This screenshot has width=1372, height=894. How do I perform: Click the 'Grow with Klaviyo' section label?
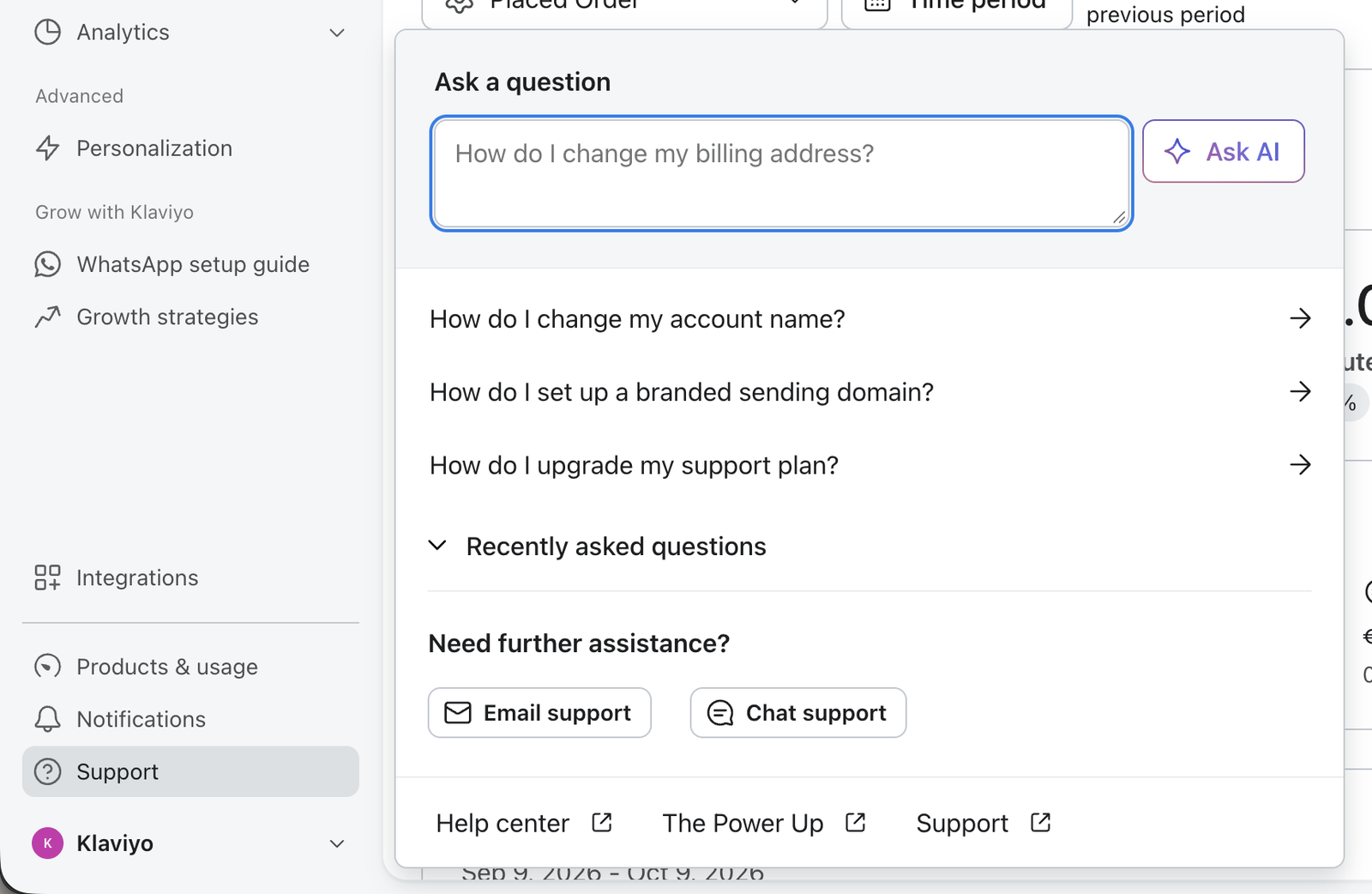(115, 212)
